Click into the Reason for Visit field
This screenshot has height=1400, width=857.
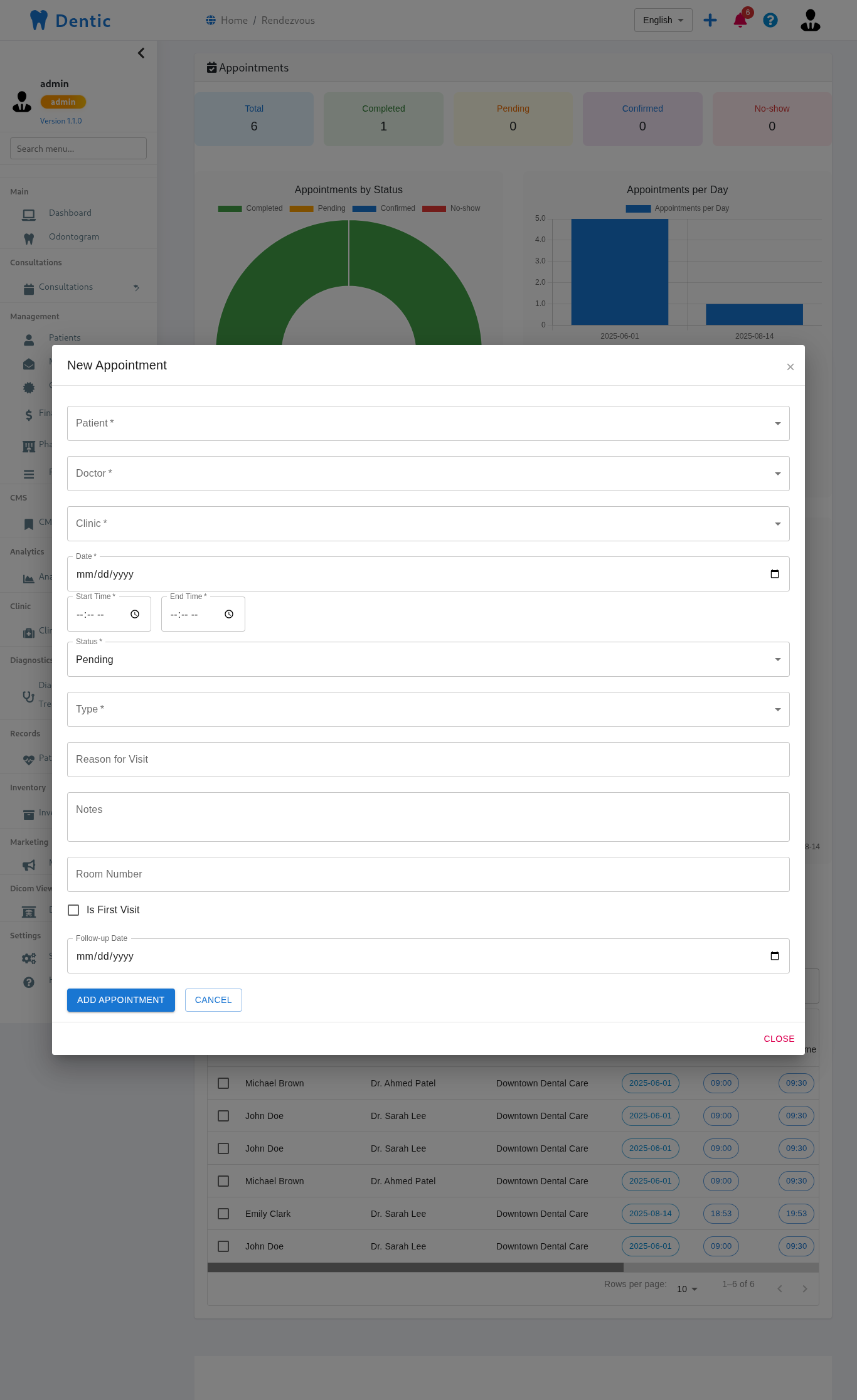coord(428,760)
